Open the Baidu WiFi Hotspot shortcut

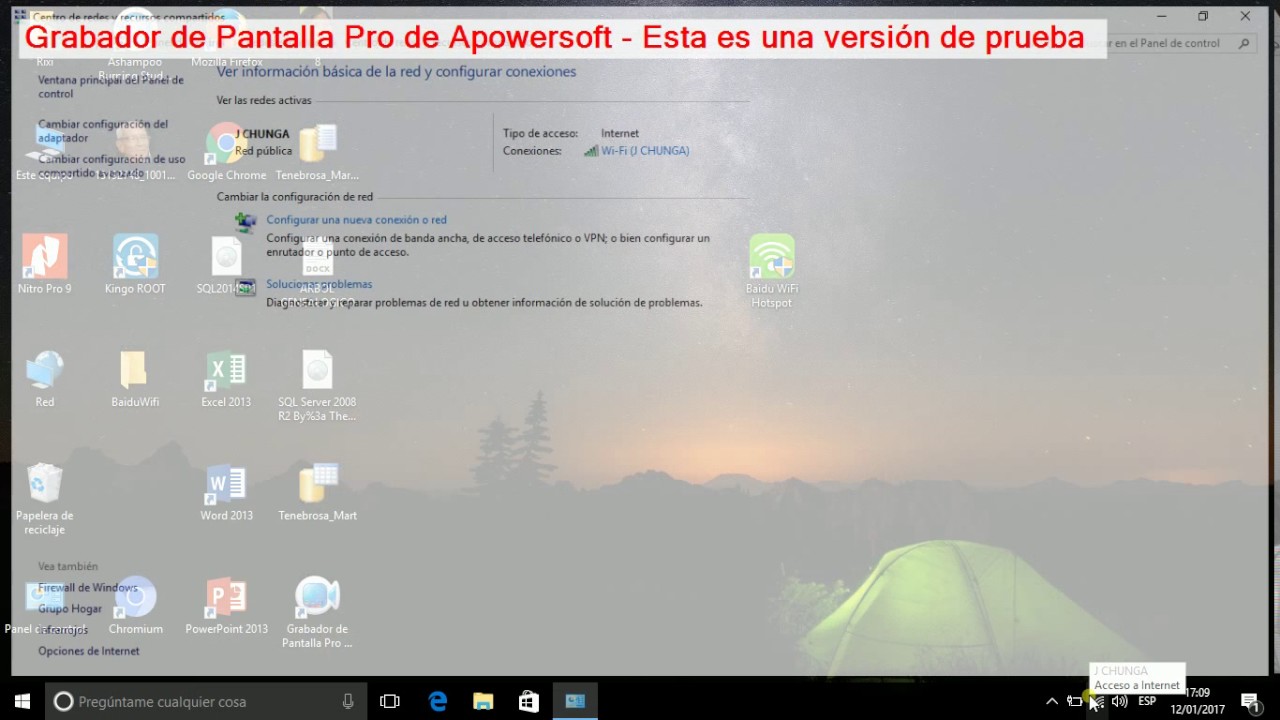(x=771, y=270)
